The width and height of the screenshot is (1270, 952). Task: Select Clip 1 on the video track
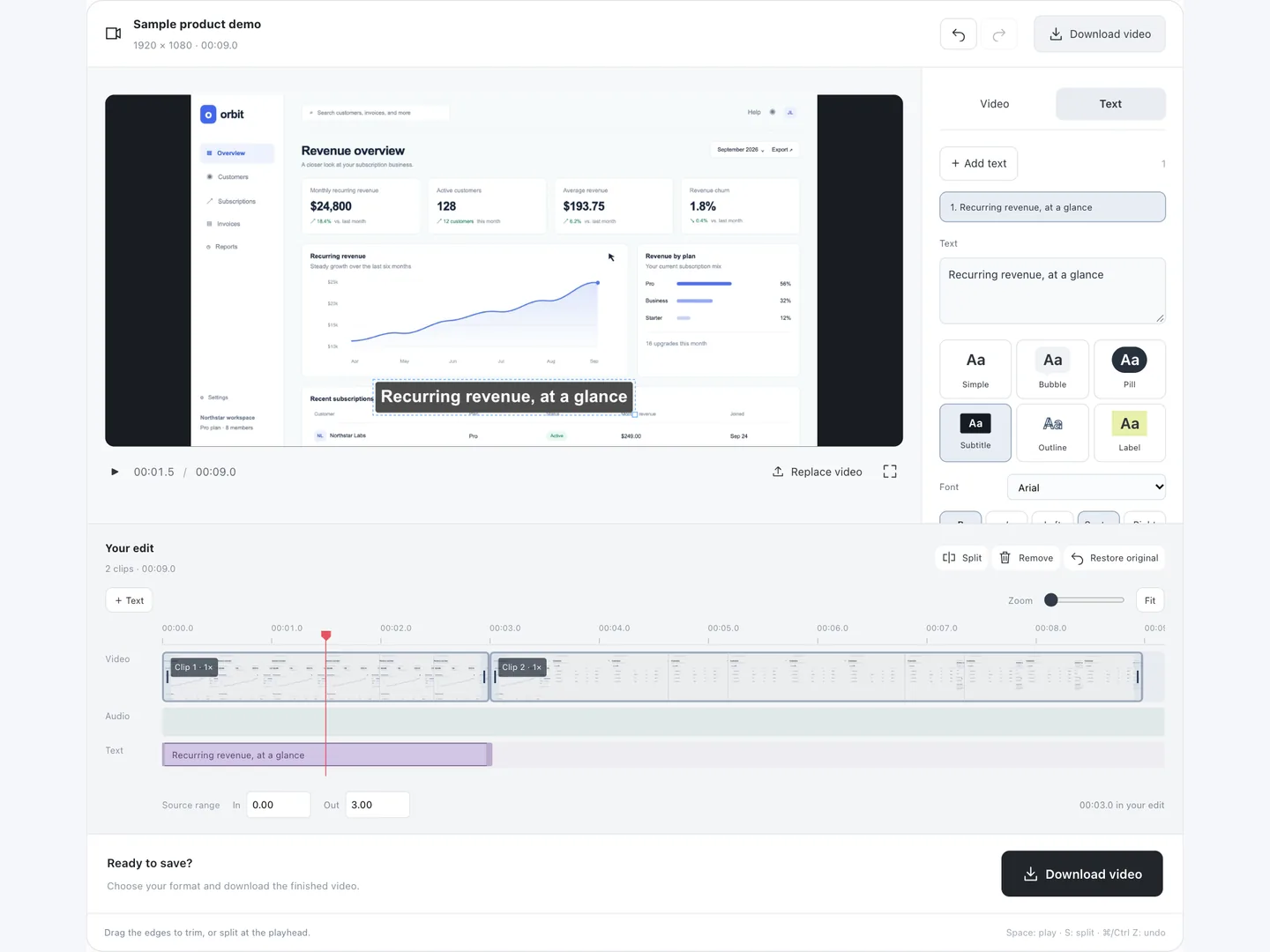[325, 677]
